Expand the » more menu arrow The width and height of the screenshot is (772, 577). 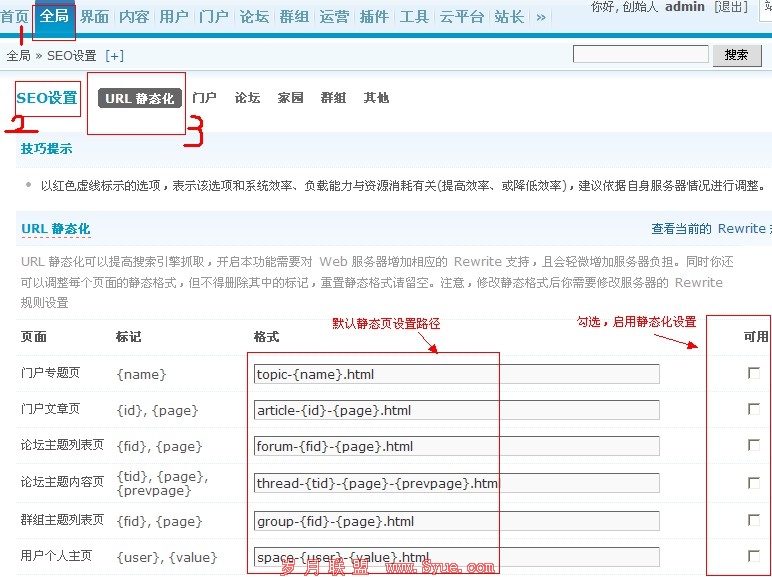click(x=541, y=17)
